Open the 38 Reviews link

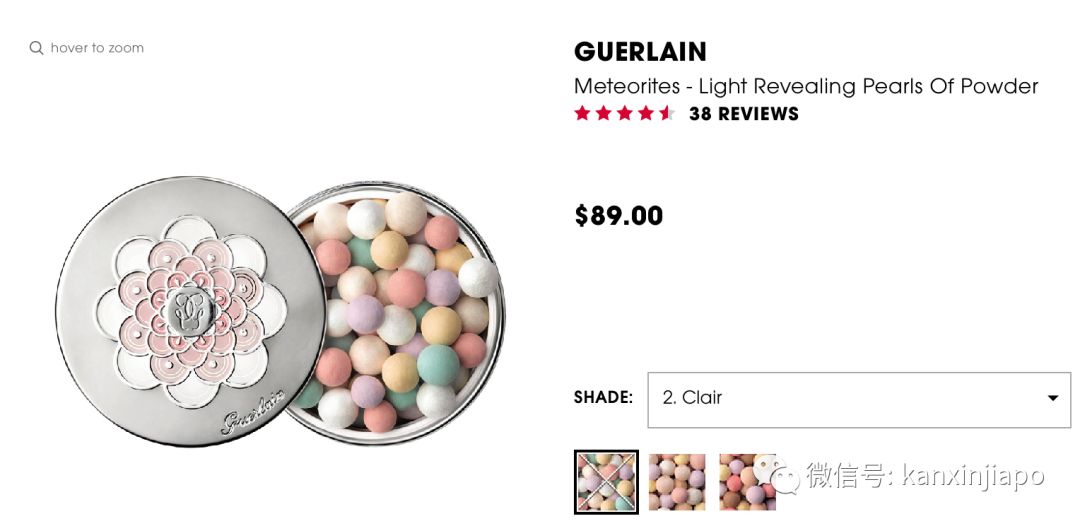click(744, 114)
